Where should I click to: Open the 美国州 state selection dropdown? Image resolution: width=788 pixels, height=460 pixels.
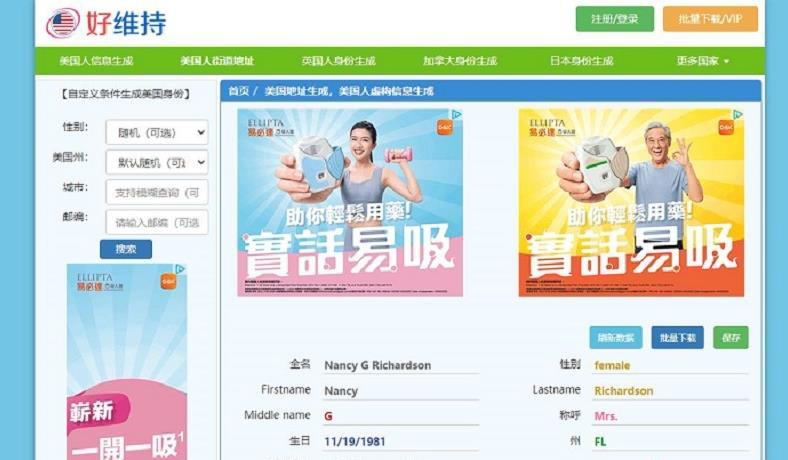[157, 162]
